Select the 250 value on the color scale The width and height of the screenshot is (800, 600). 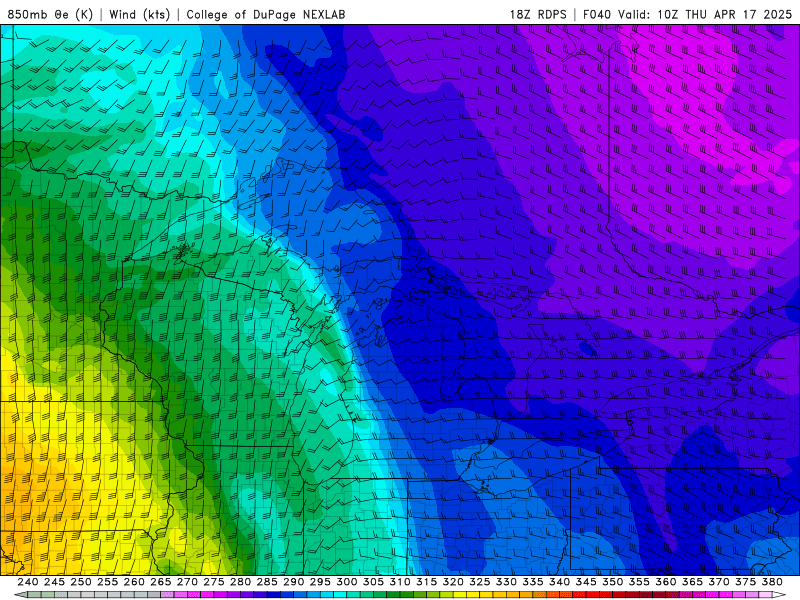[x=81, y=582]
